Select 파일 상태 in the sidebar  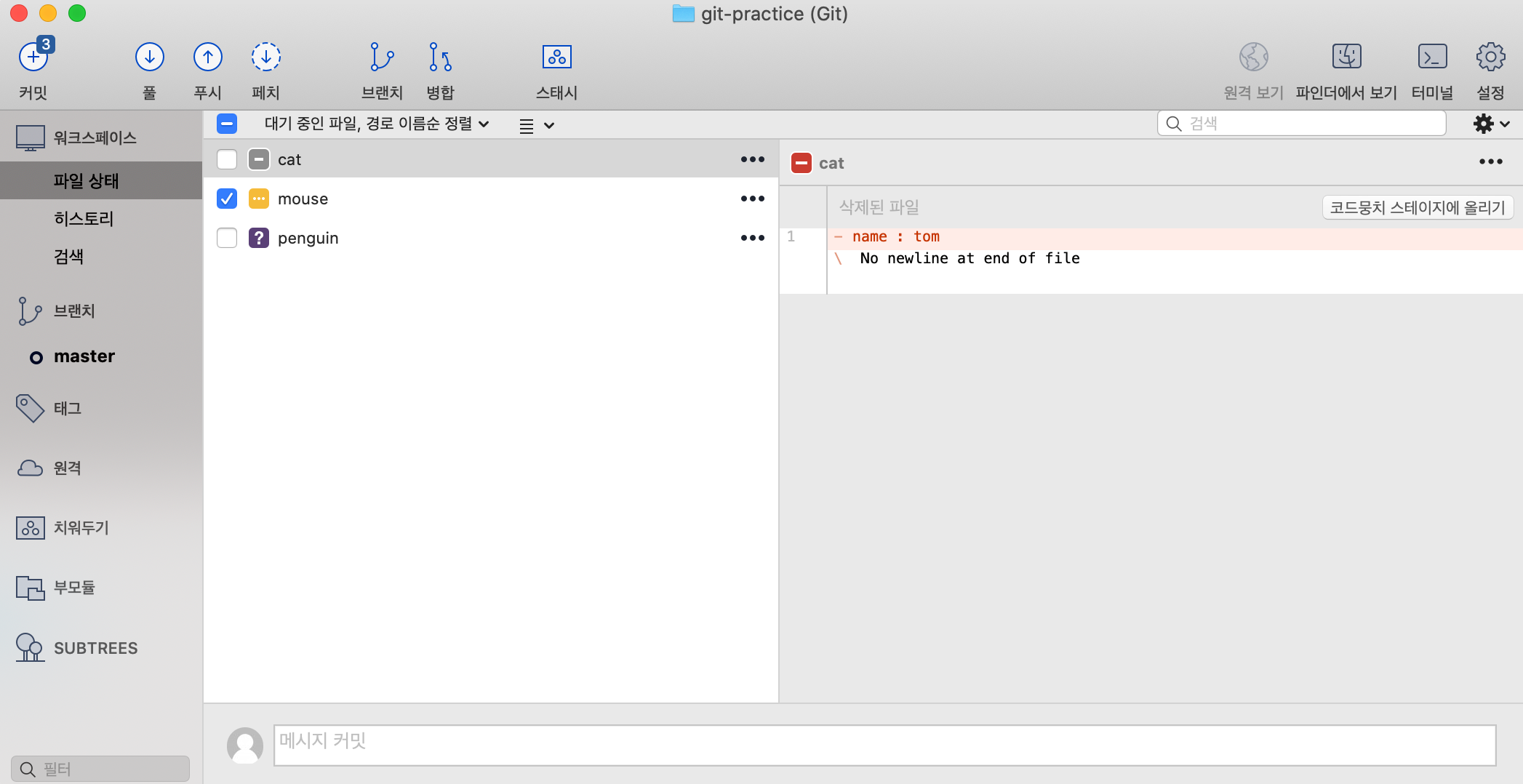pos(101,180)
